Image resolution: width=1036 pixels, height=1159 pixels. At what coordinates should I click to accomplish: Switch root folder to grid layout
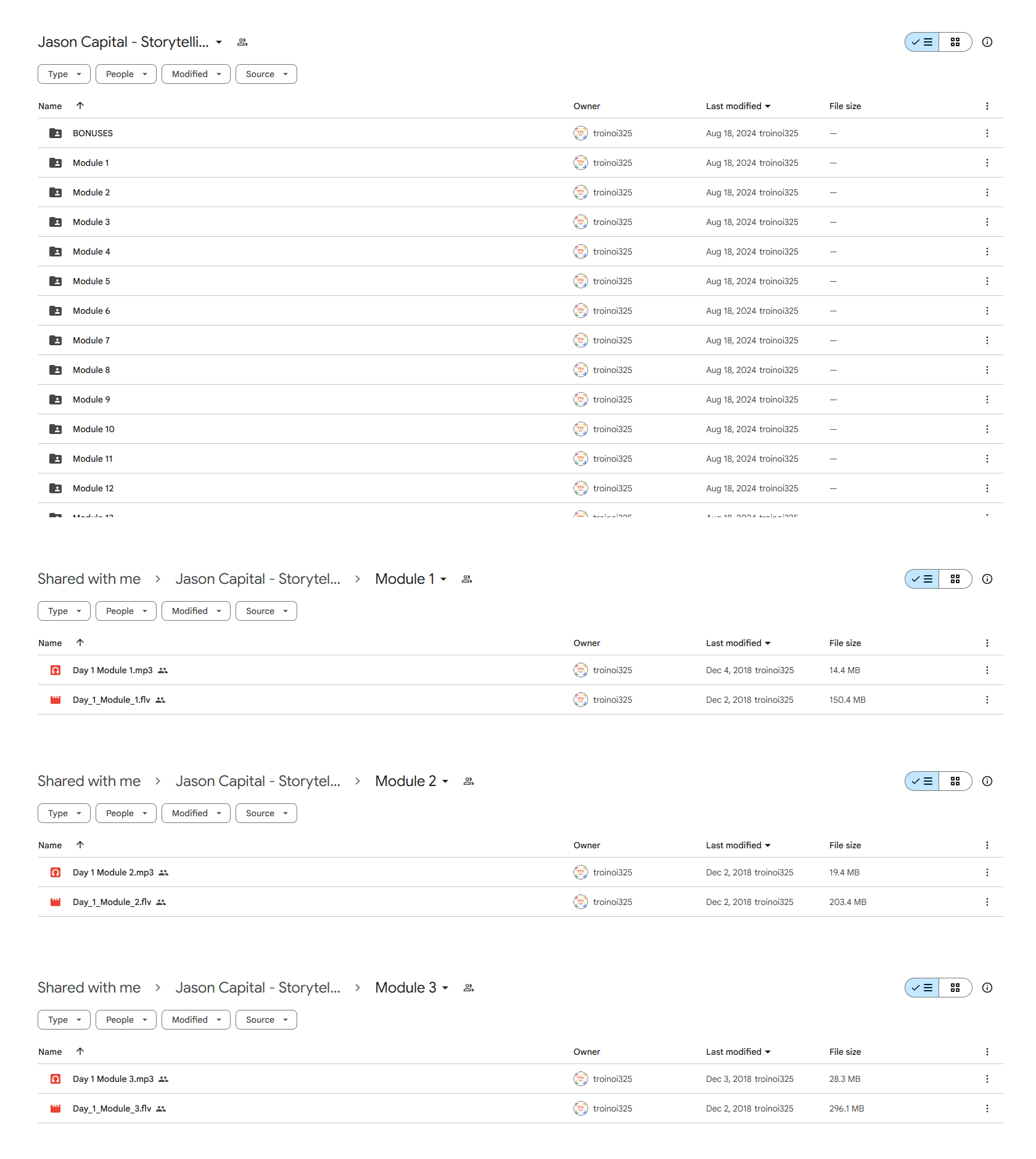click(955, 42)
